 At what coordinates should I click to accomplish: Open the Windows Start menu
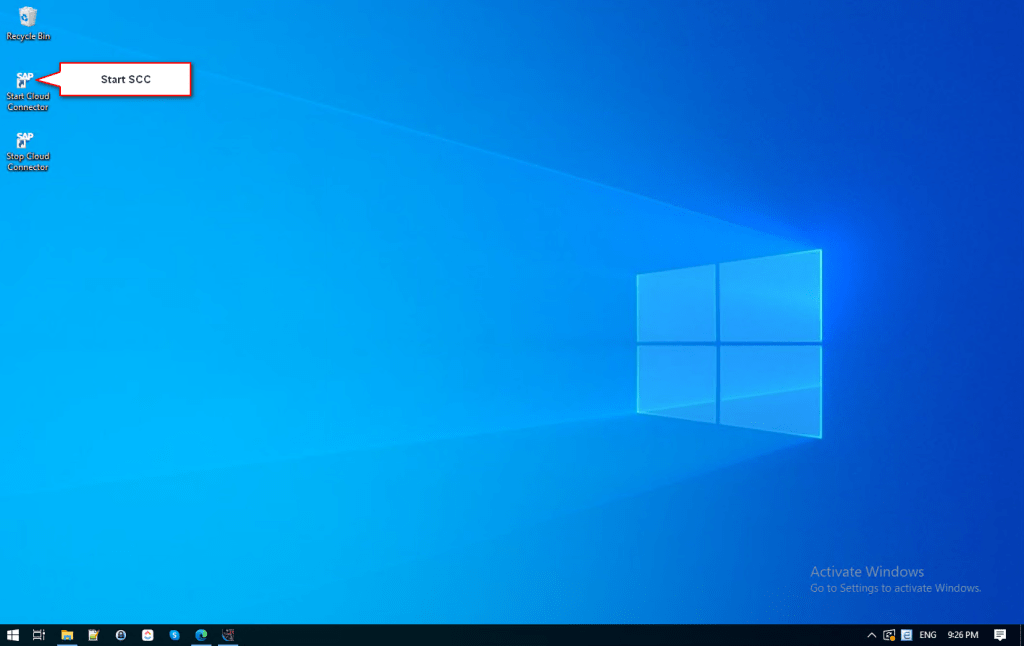(x=13, y=635)
